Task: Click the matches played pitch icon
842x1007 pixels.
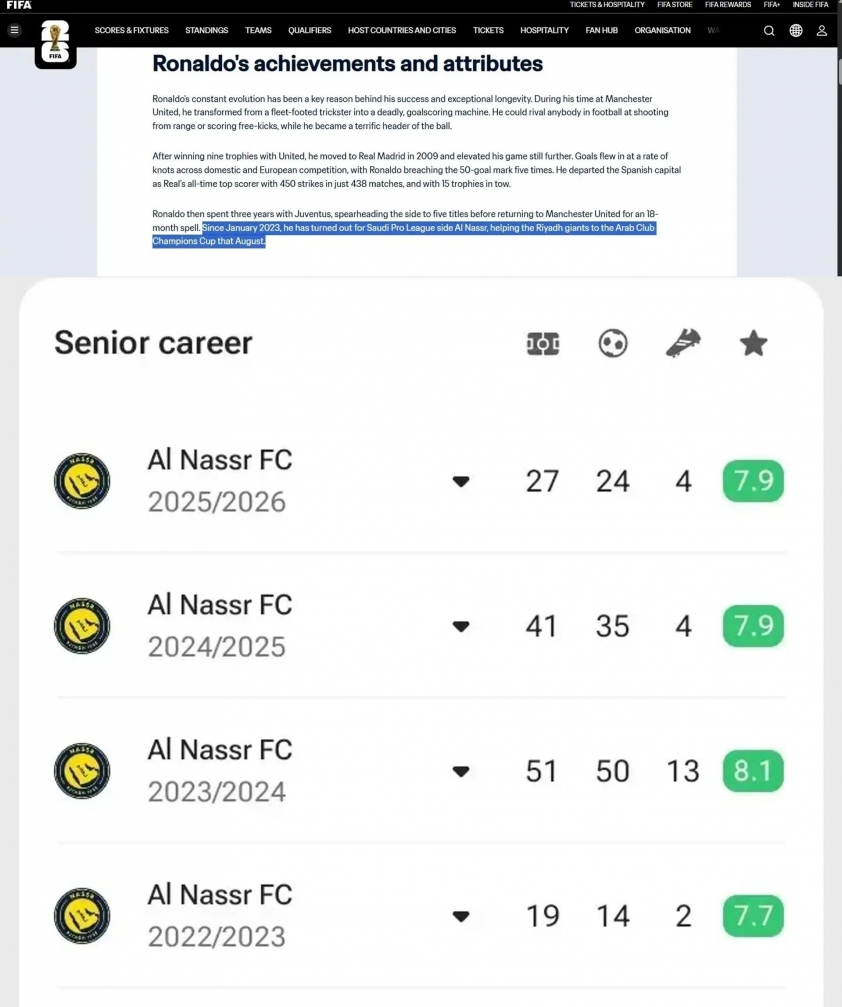Action: point(542,344)
